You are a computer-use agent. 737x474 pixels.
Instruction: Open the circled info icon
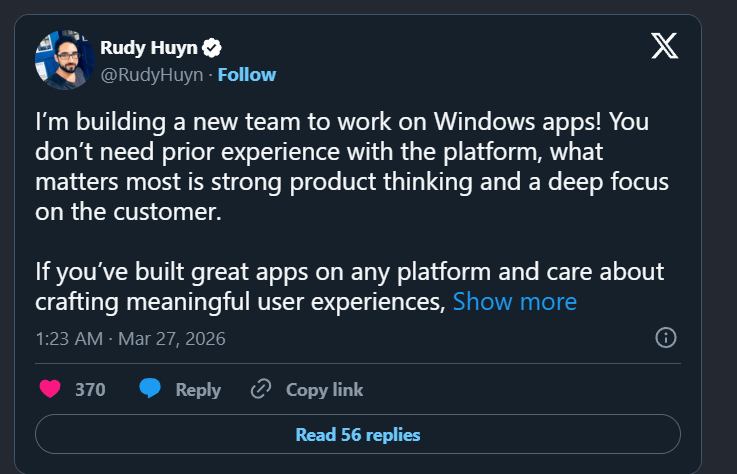tap(666, 337)
